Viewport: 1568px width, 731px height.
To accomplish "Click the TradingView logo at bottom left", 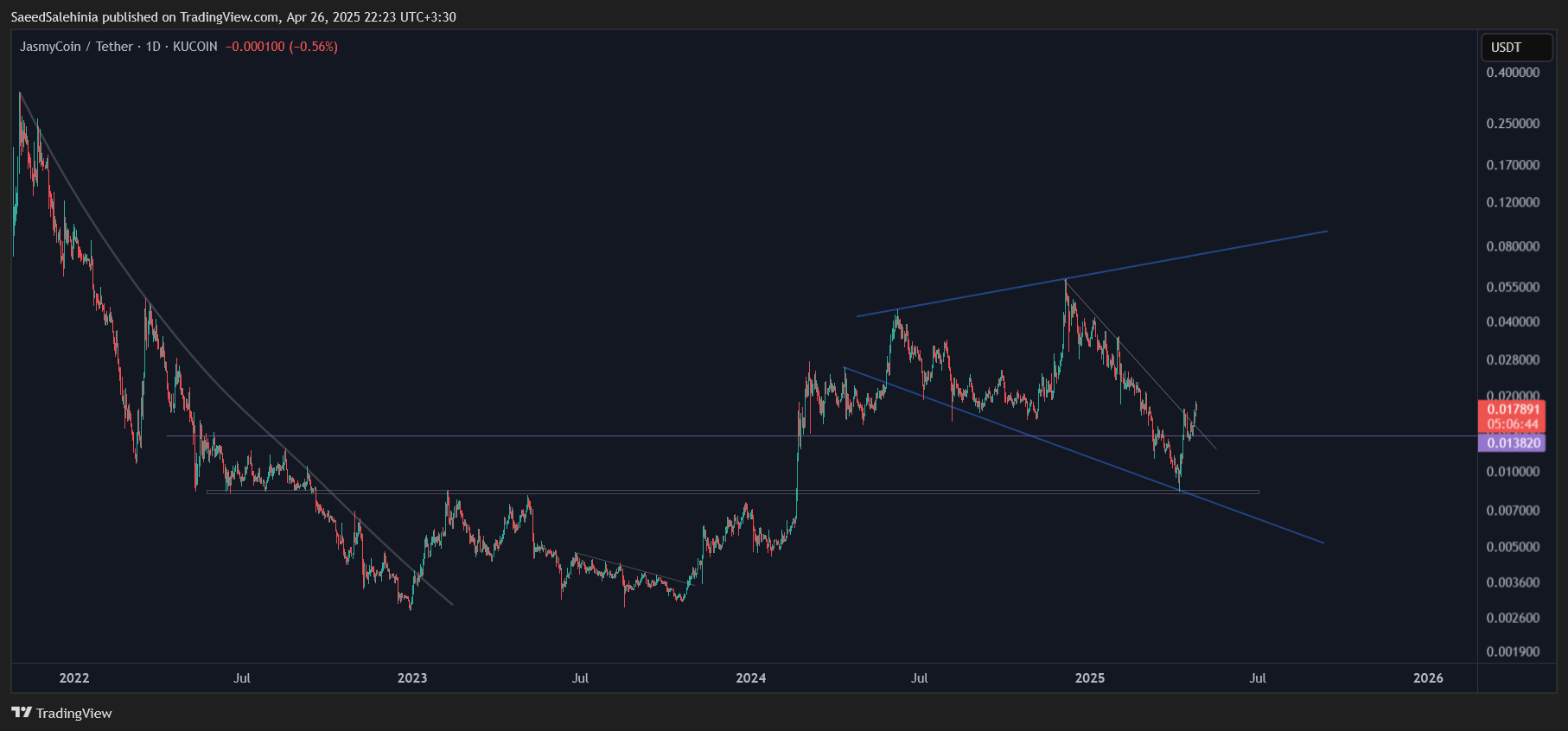I will (61, 713).
